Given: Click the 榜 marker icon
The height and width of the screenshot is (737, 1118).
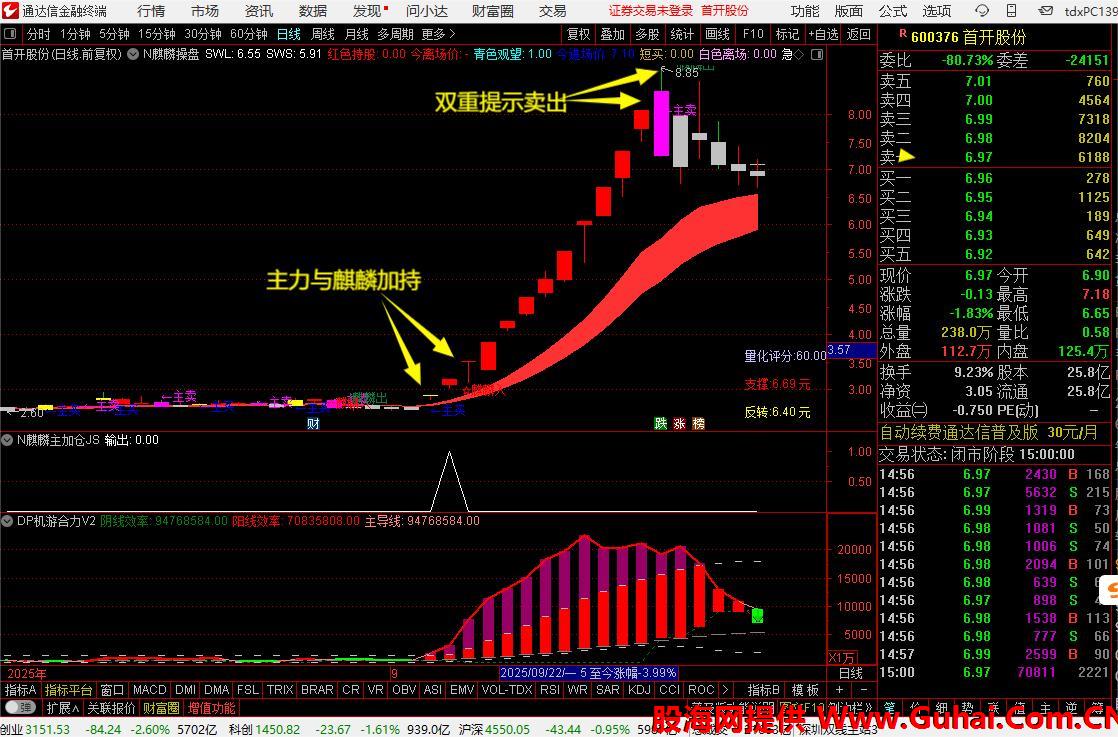Looking at the screenshot, I should pos(698,423).
